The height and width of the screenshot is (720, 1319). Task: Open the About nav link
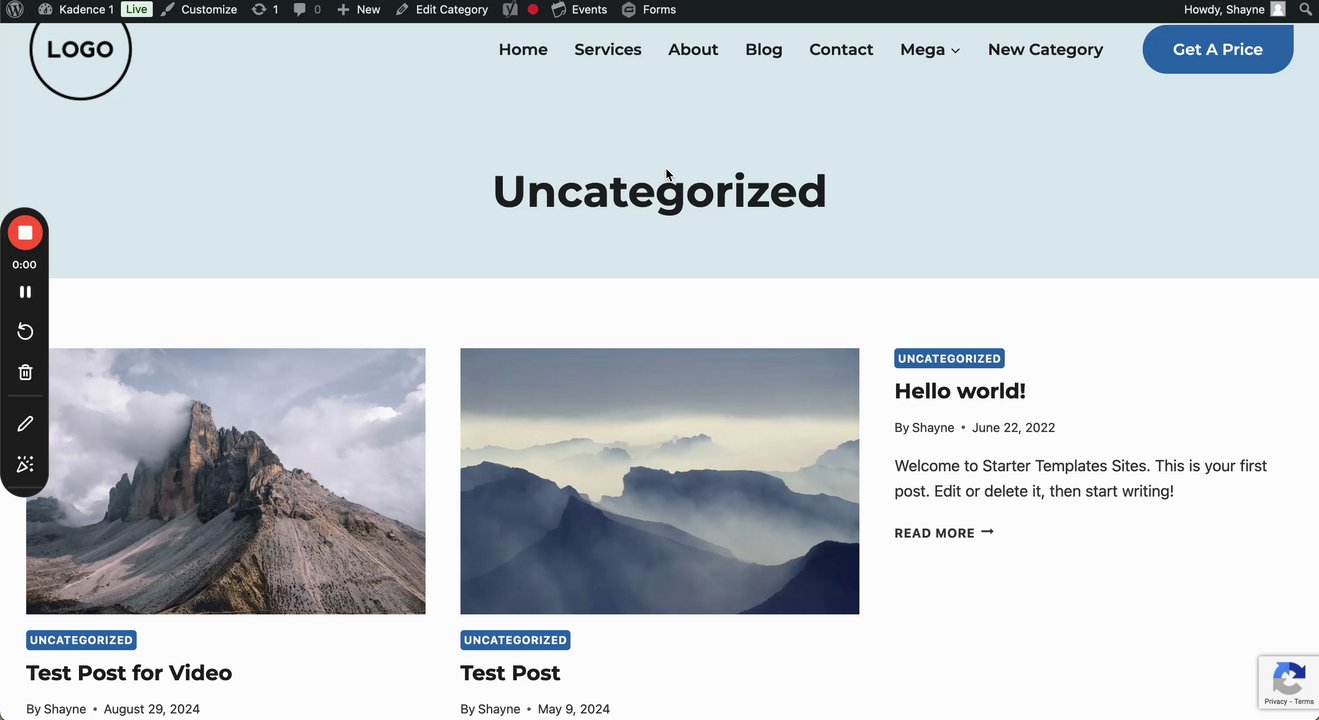tap(693, 49)
